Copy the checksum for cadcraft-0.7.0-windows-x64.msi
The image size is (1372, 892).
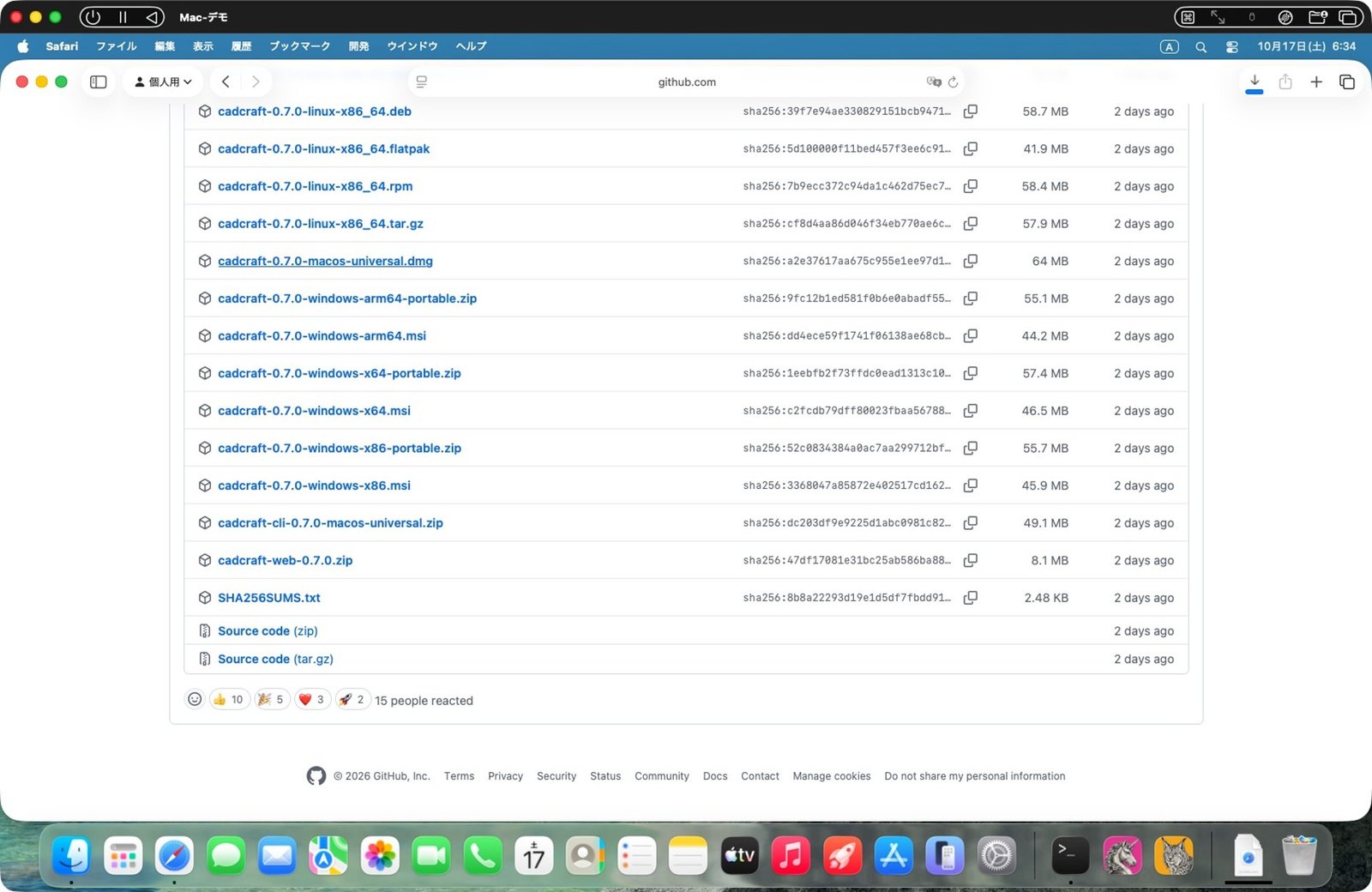tap(970, 411)
